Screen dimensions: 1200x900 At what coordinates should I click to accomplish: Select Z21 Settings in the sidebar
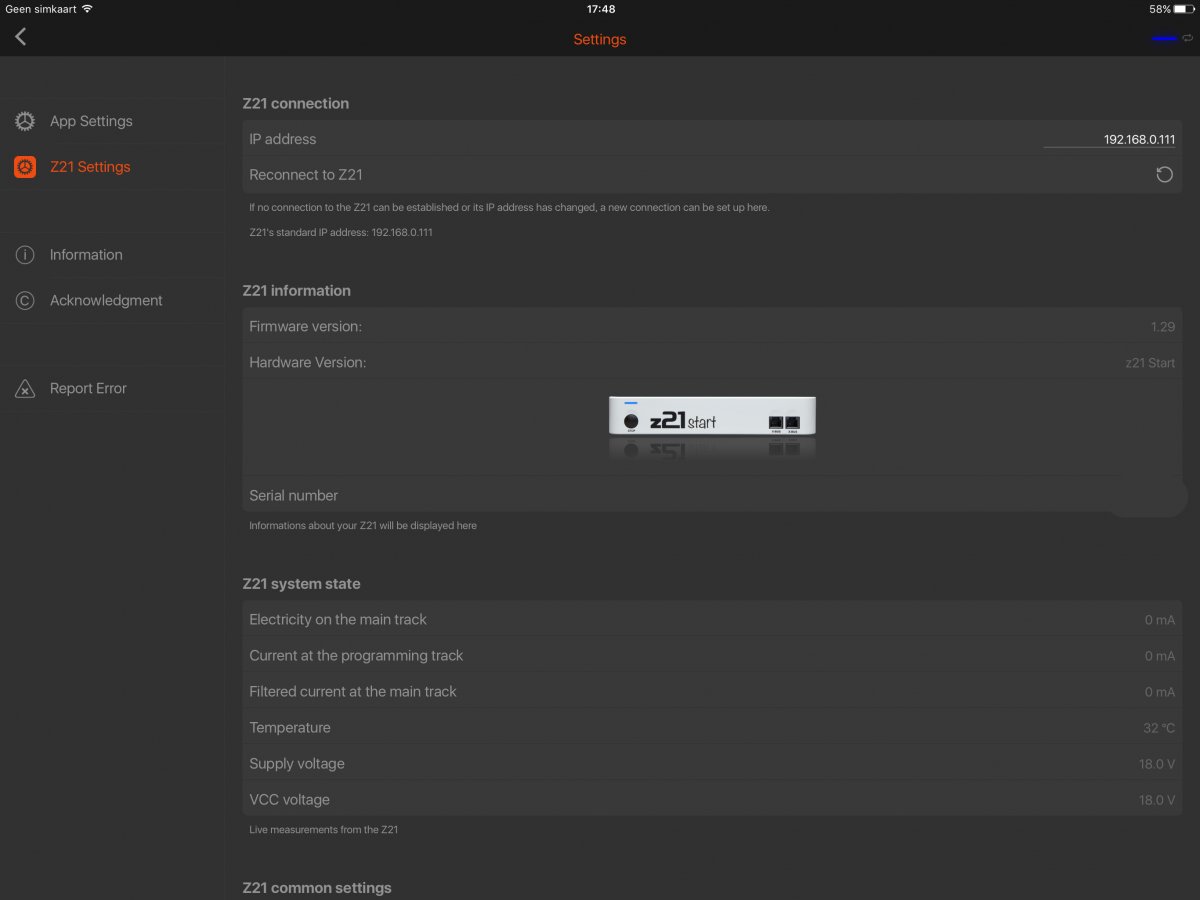coord(112,167)
